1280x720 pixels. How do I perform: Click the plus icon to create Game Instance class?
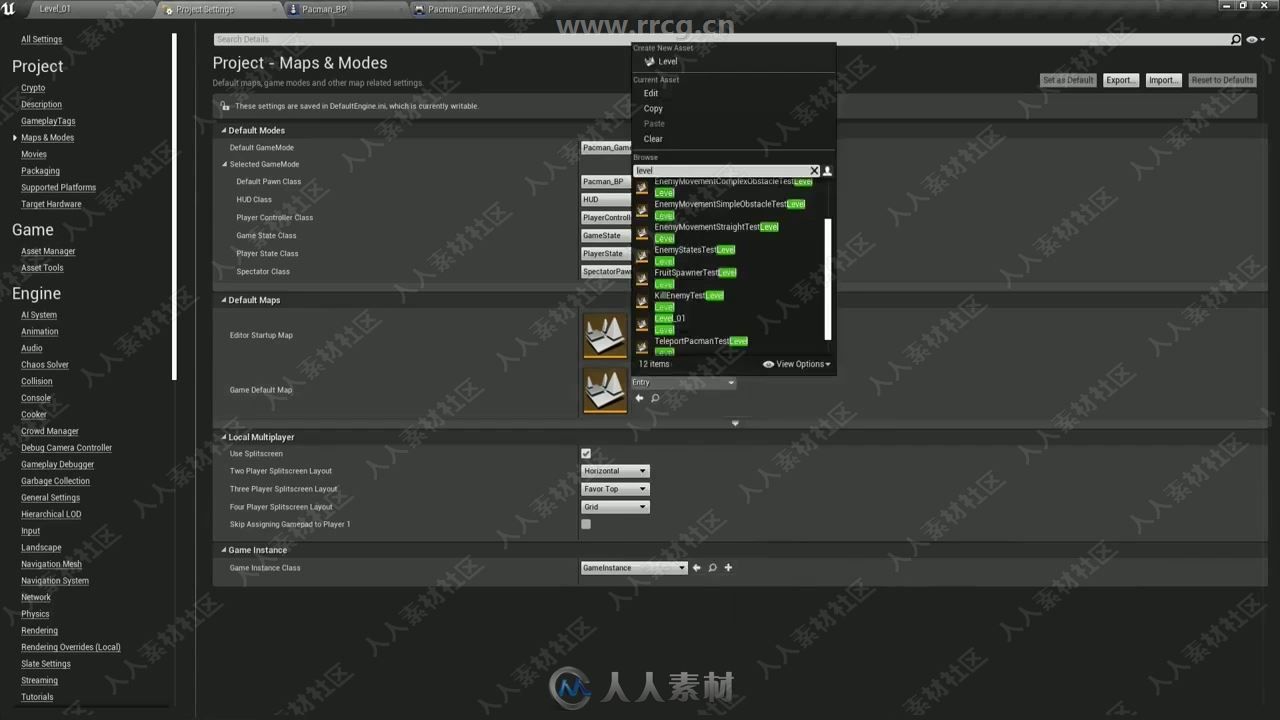click(728, 568)
